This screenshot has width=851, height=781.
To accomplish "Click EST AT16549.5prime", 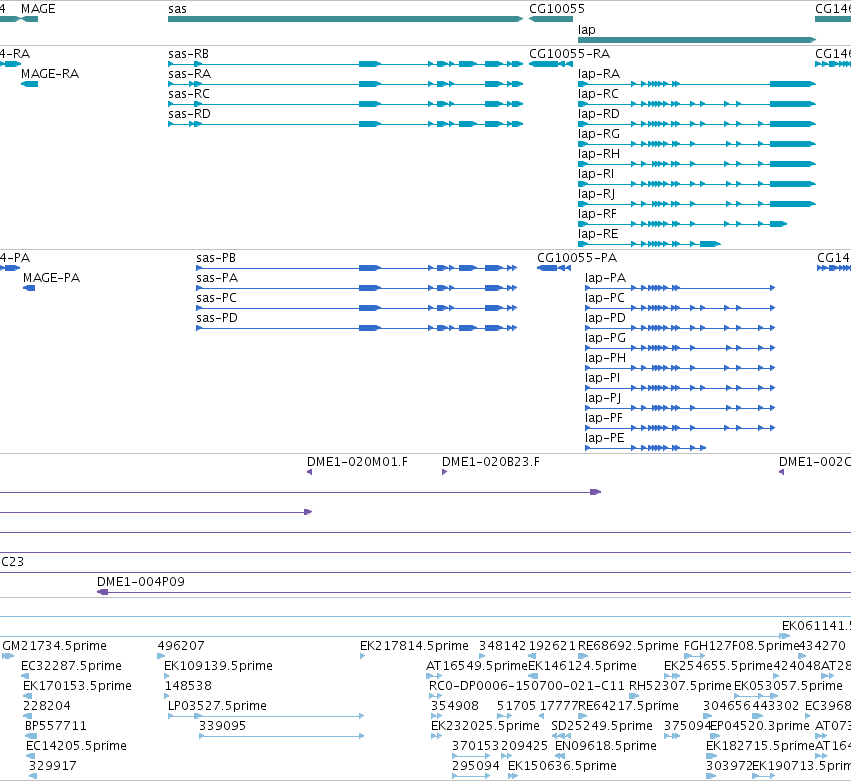I will pyautogui.click(x=477, y=666).
